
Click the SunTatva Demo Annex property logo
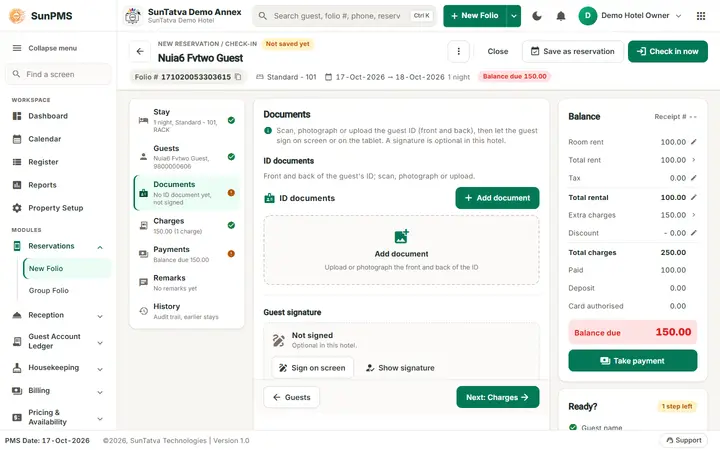[133, 16]
